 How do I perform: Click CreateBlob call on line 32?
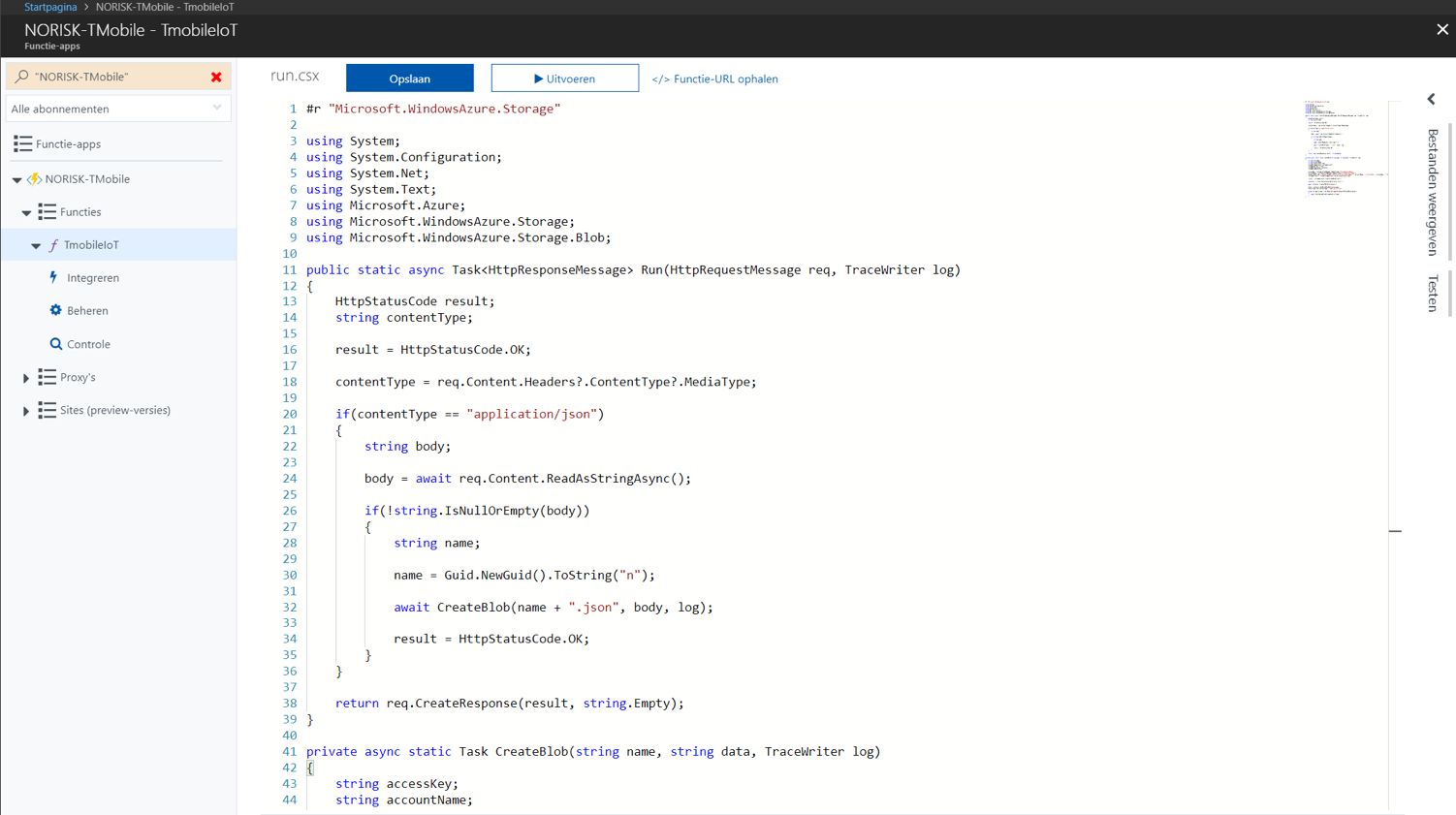pyautogui.click(x=575, y=608)
